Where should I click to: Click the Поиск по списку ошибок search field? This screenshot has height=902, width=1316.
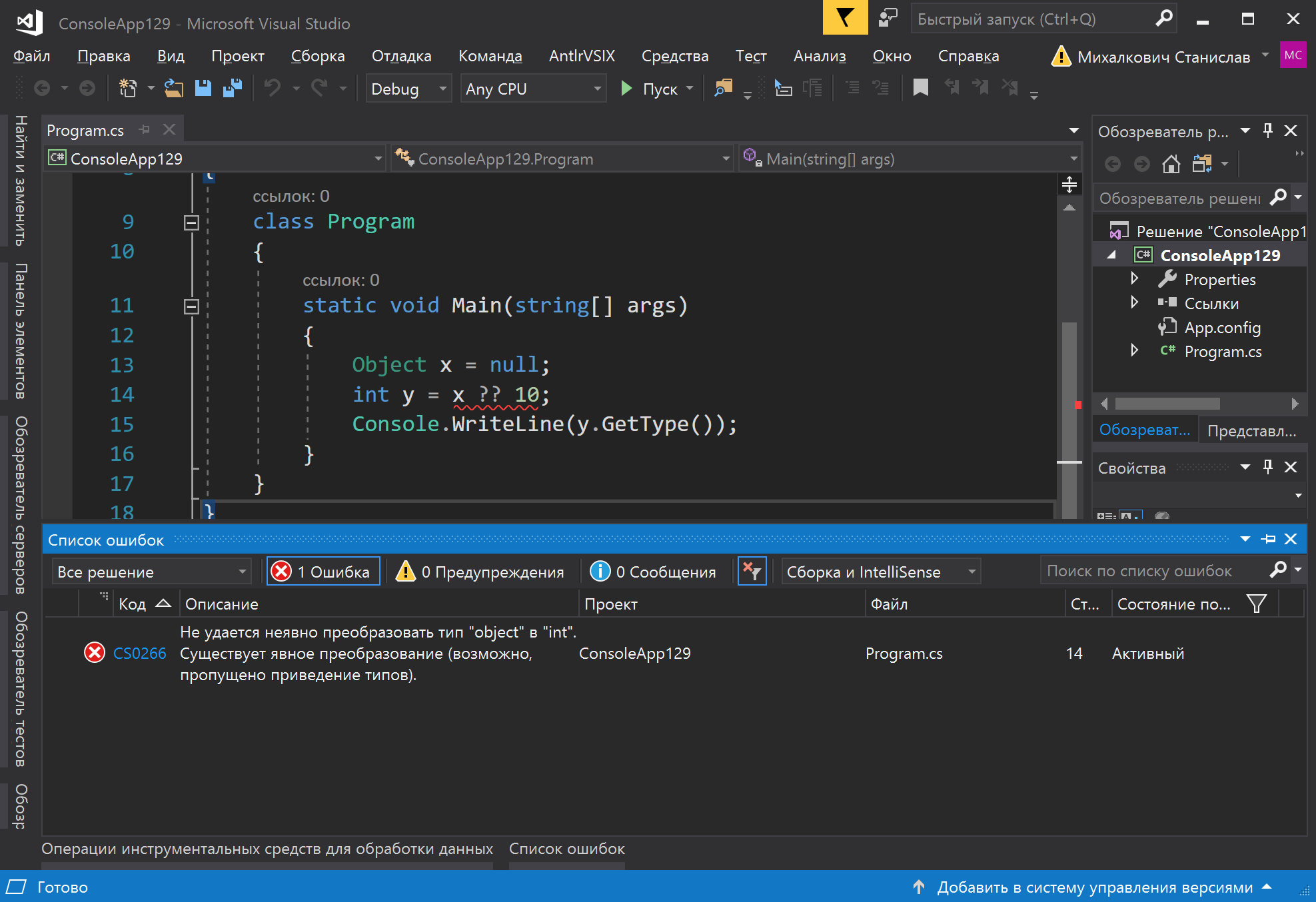coord(1159,570)
